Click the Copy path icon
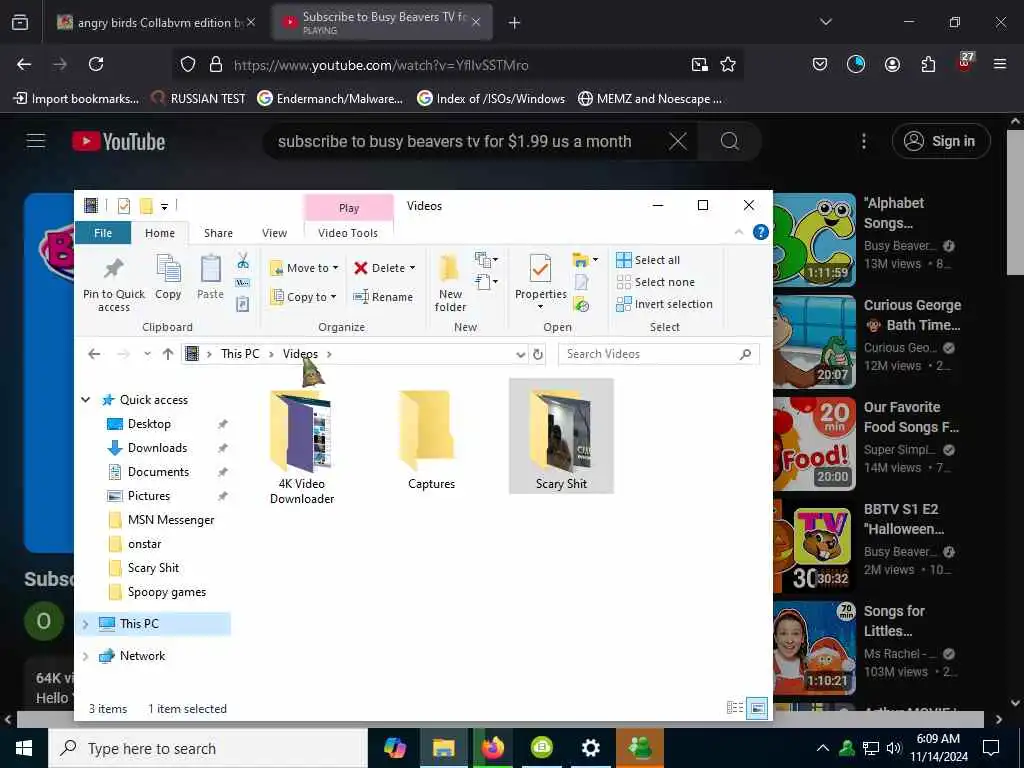The image size is (1024, 768). [243, 283]
